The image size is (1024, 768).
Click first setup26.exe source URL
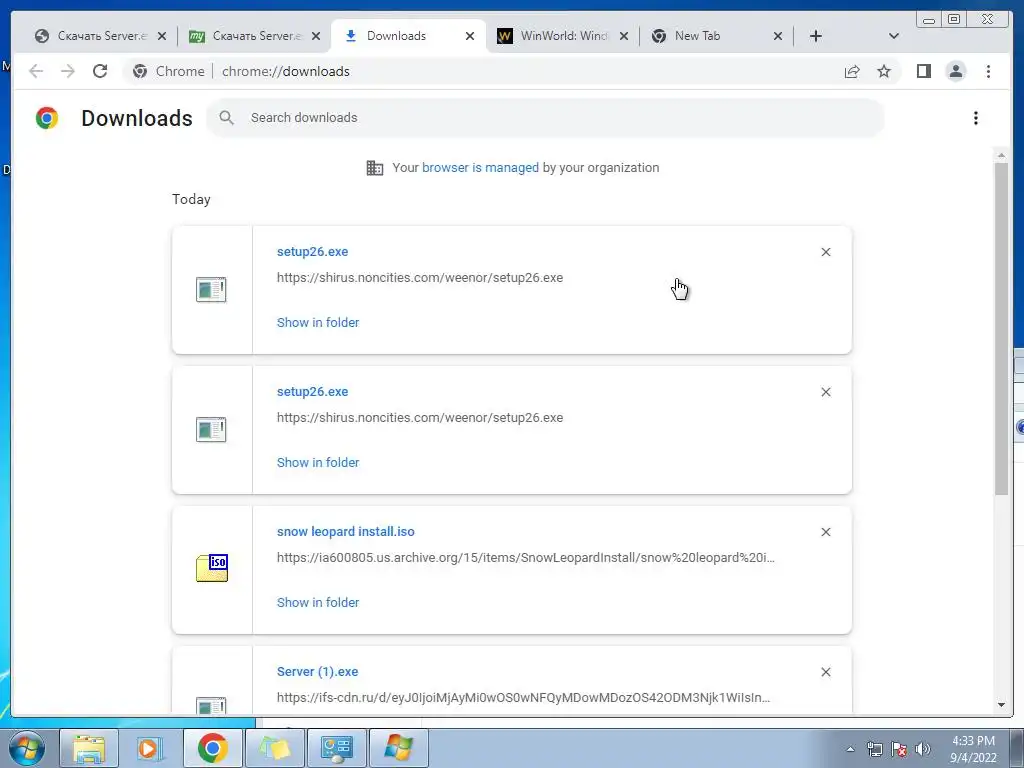tap(420, 278)
